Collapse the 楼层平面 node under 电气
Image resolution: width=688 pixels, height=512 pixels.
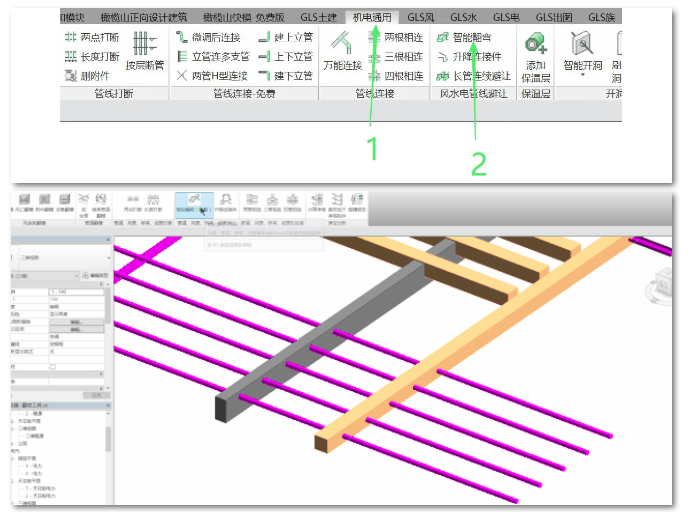pyautogui.click(x=14, y=458)
